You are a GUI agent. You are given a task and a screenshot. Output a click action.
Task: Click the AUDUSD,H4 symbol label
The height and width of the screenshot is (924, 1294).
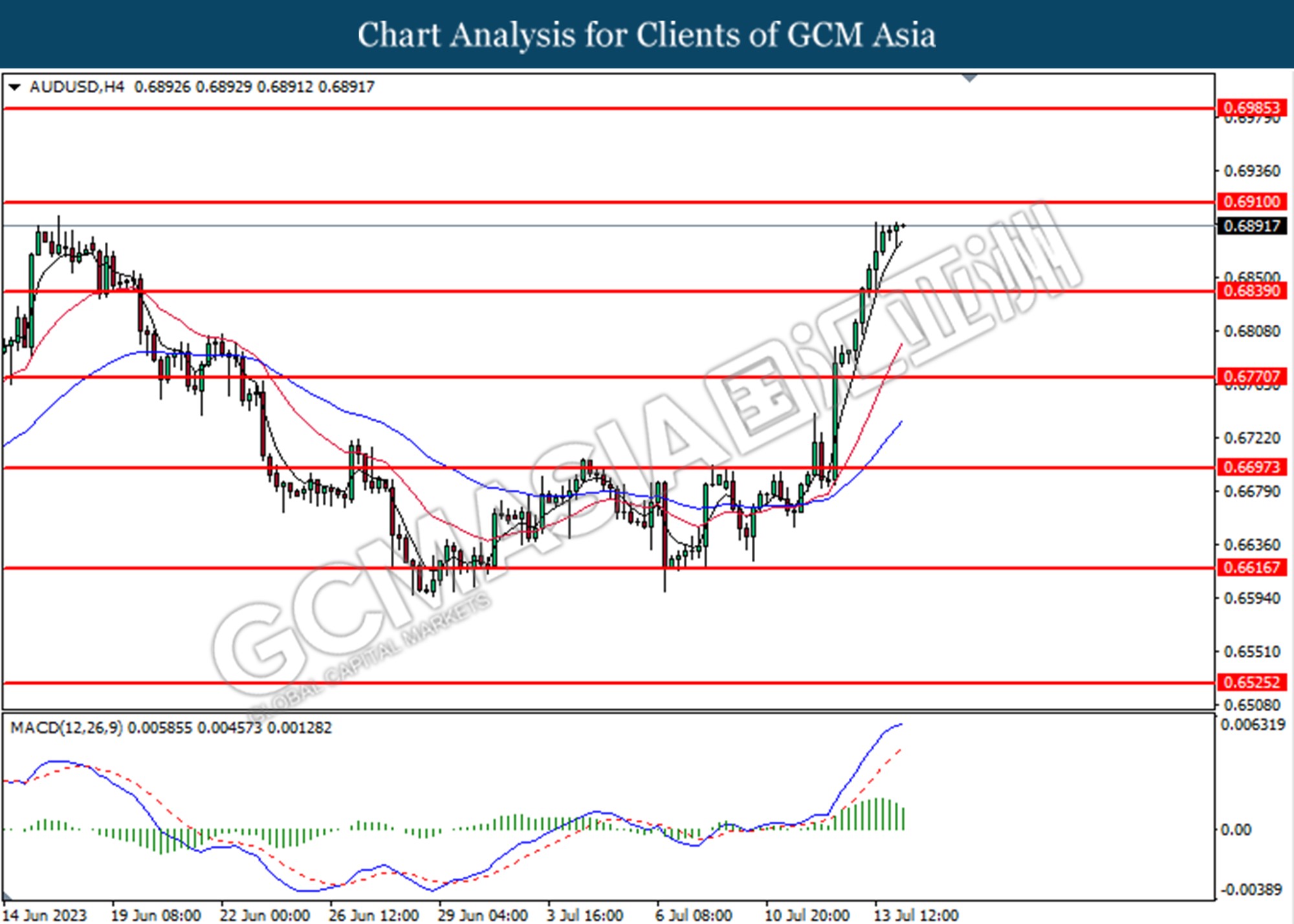click(76, 87)
